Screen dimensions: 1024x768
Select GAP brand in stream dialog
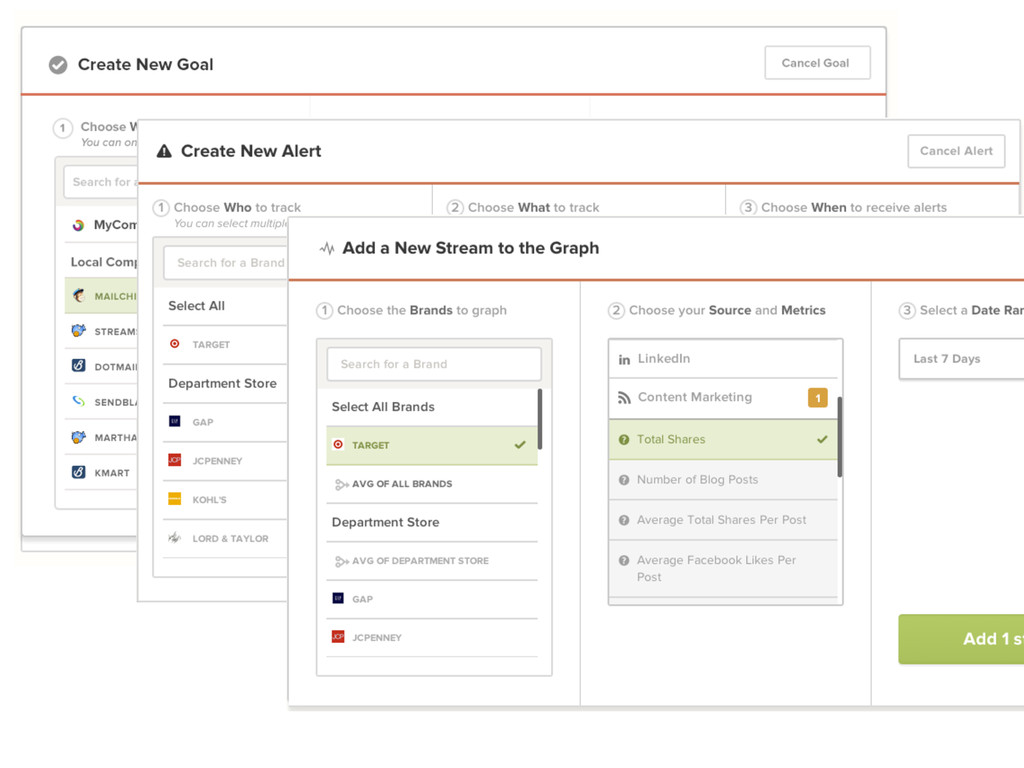[x=432, y=599]
